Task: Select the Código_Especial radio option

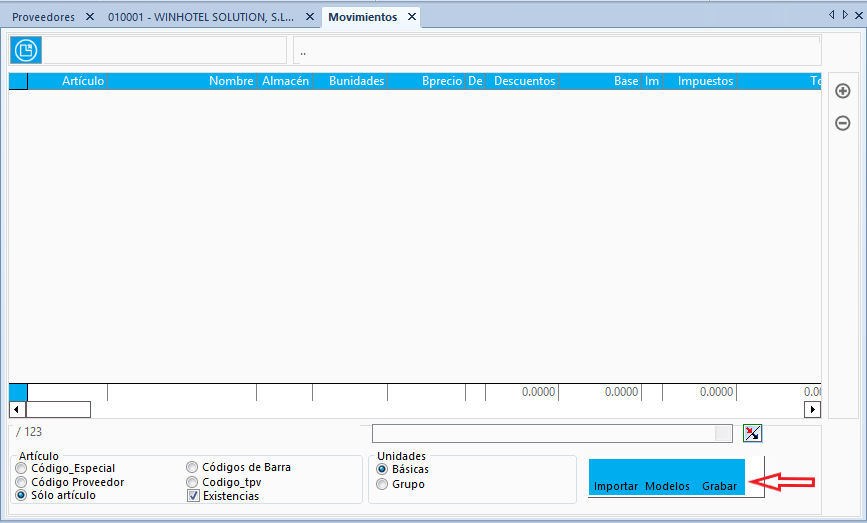Action: [x=21, y=468]
